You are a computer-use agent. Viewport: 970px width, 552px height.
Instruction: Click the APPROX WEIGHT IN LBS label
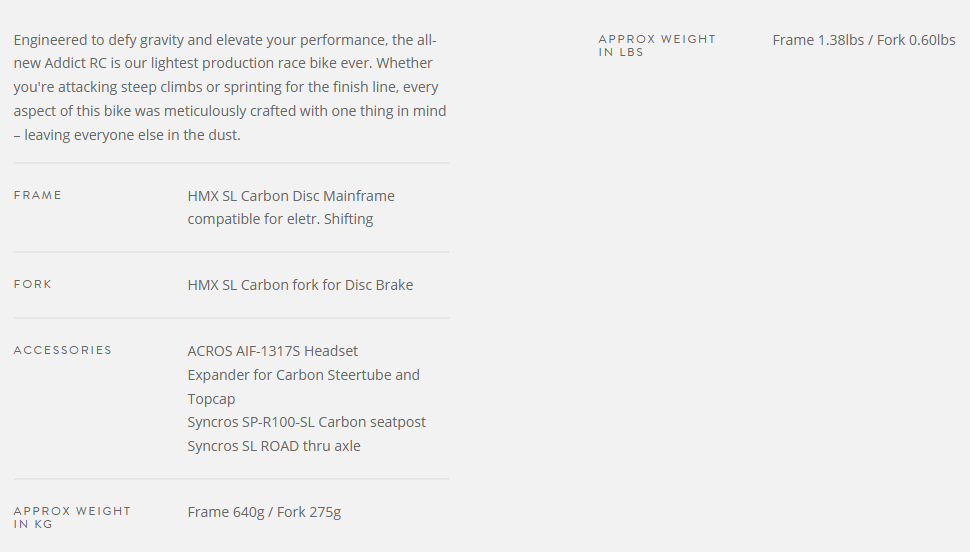coord(657,45)
